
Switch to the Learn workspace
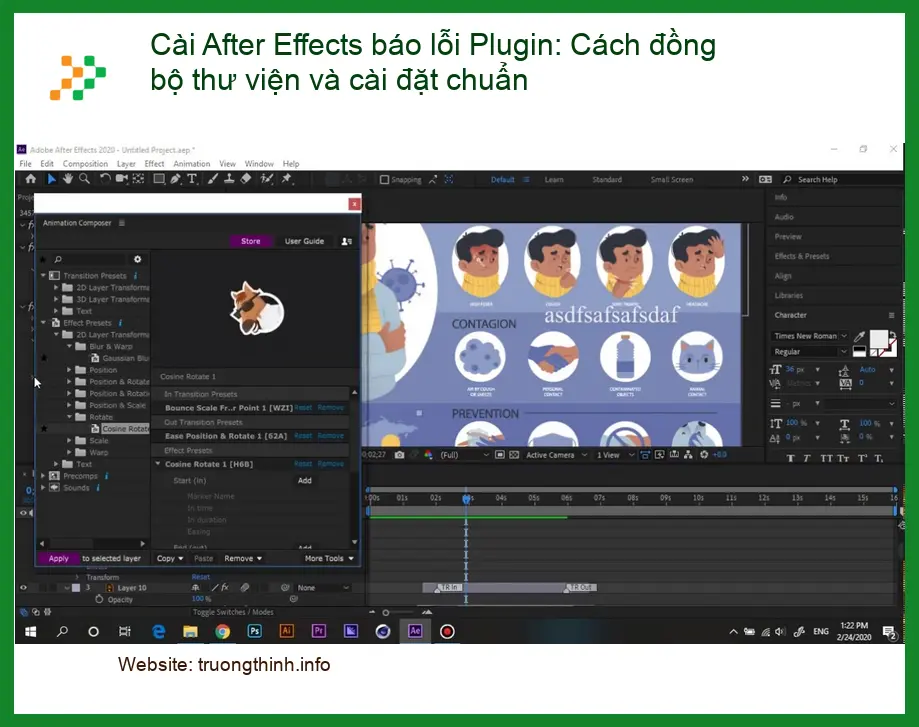[554, 179]
